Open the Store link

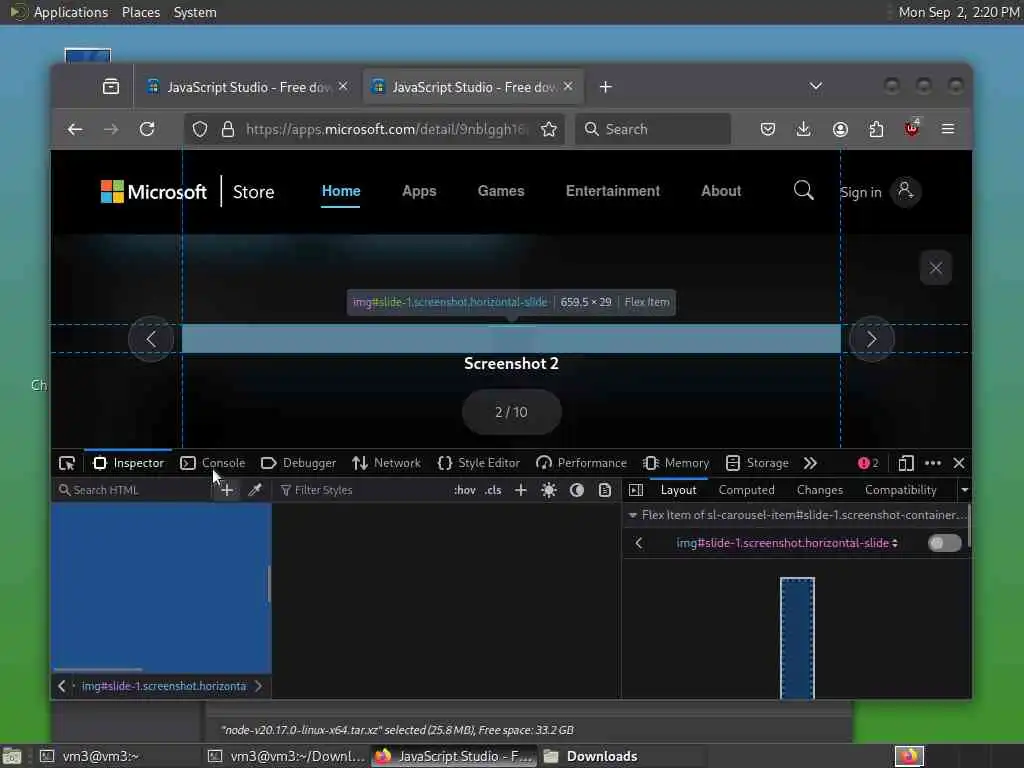[x=253, y=192]
